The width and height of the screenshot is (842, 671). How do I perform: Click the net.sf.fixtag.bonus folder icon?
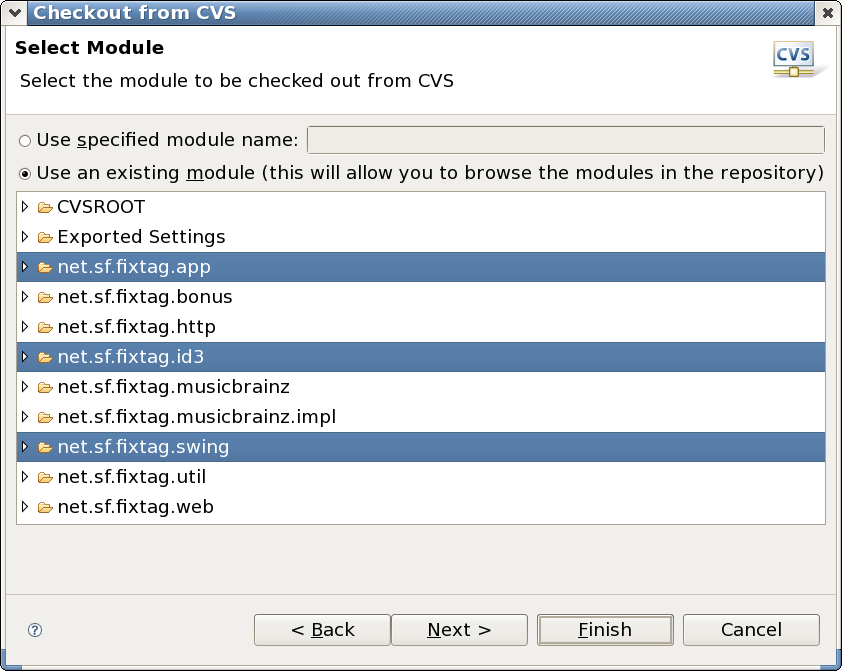point(45,298)
